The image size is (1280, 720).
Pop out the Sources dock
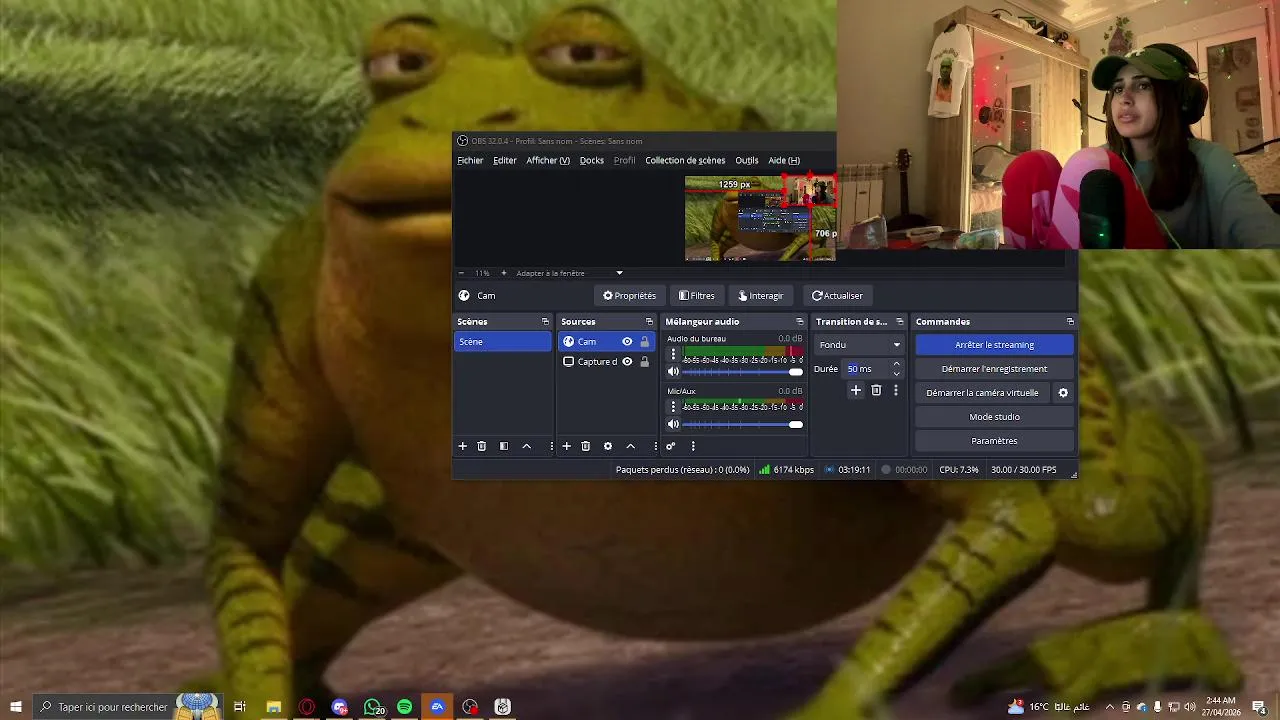pos(649,322)
